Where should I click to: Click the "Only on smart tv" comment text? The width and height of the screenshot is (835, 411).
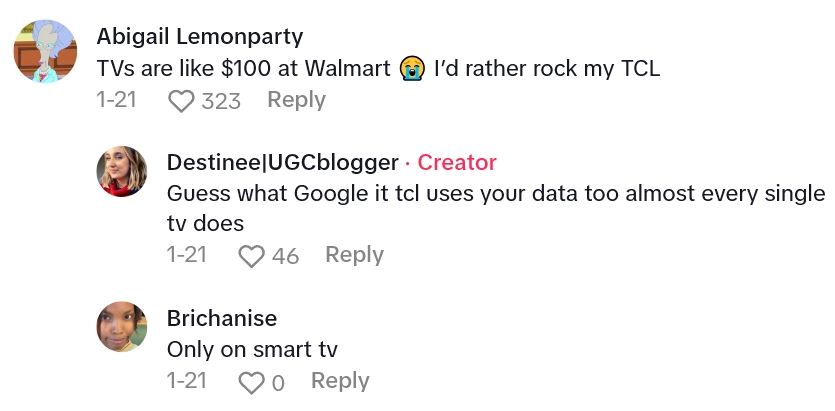click(x=252, y=349)
